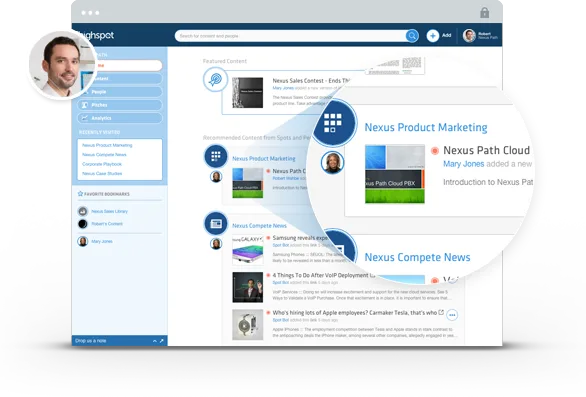Click the Recently Visited section heading
Image resolution: width=586 pixels, height=397 pixels.
coord(99,132)
